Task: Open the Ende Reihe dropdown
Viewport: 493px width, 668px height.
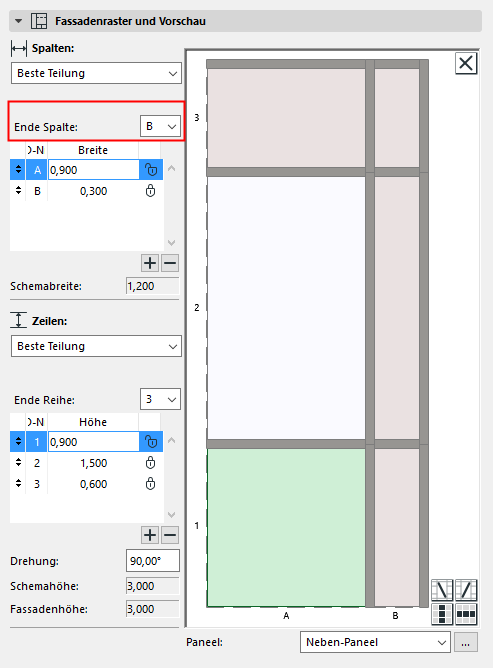Action: (x=160, y=399)
